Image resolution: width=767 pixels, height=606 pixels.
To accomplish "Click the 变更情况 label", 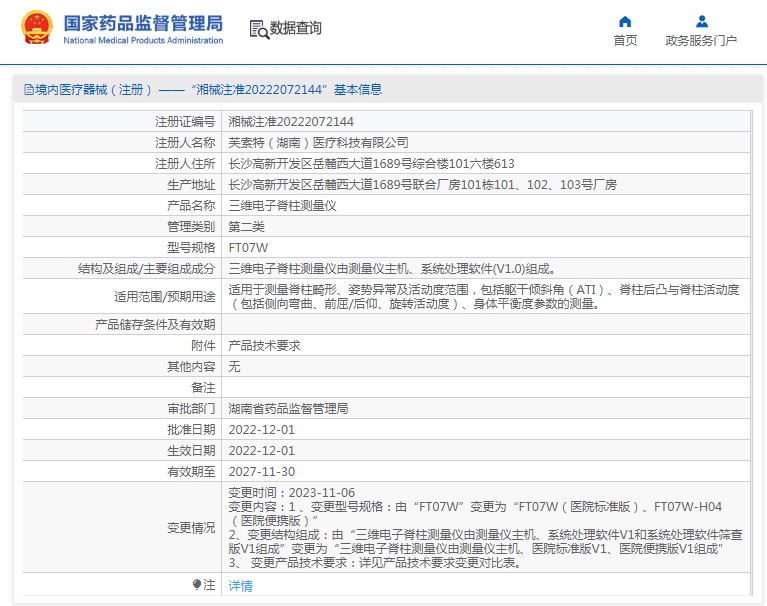I will tap(191, 527).
